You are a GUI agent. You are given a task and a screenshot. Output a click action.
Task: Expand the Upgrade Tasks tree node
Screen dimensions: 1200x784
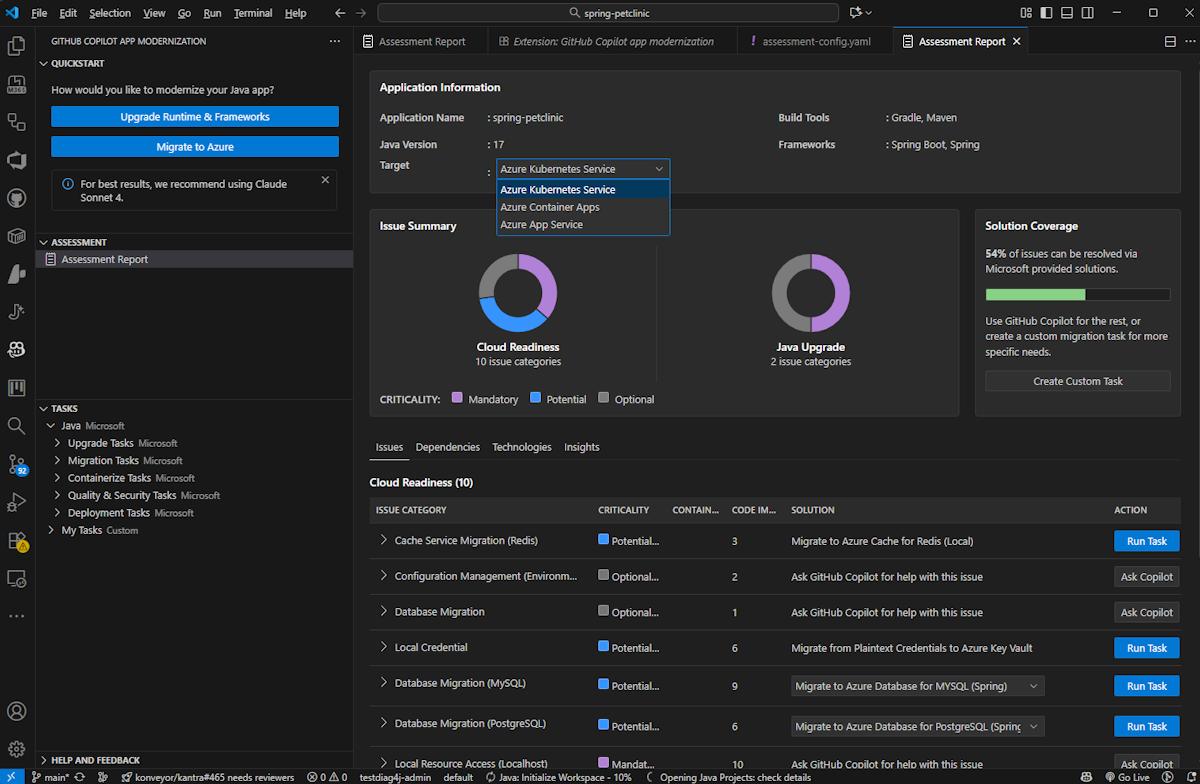point(58,443)
